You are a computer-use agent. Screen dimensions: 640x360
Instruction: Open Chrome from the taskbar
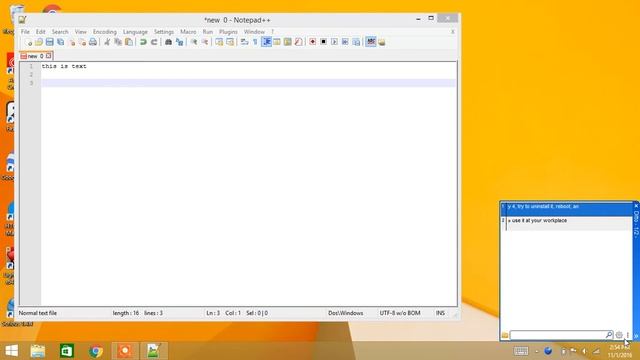click(x=96, y=351)
